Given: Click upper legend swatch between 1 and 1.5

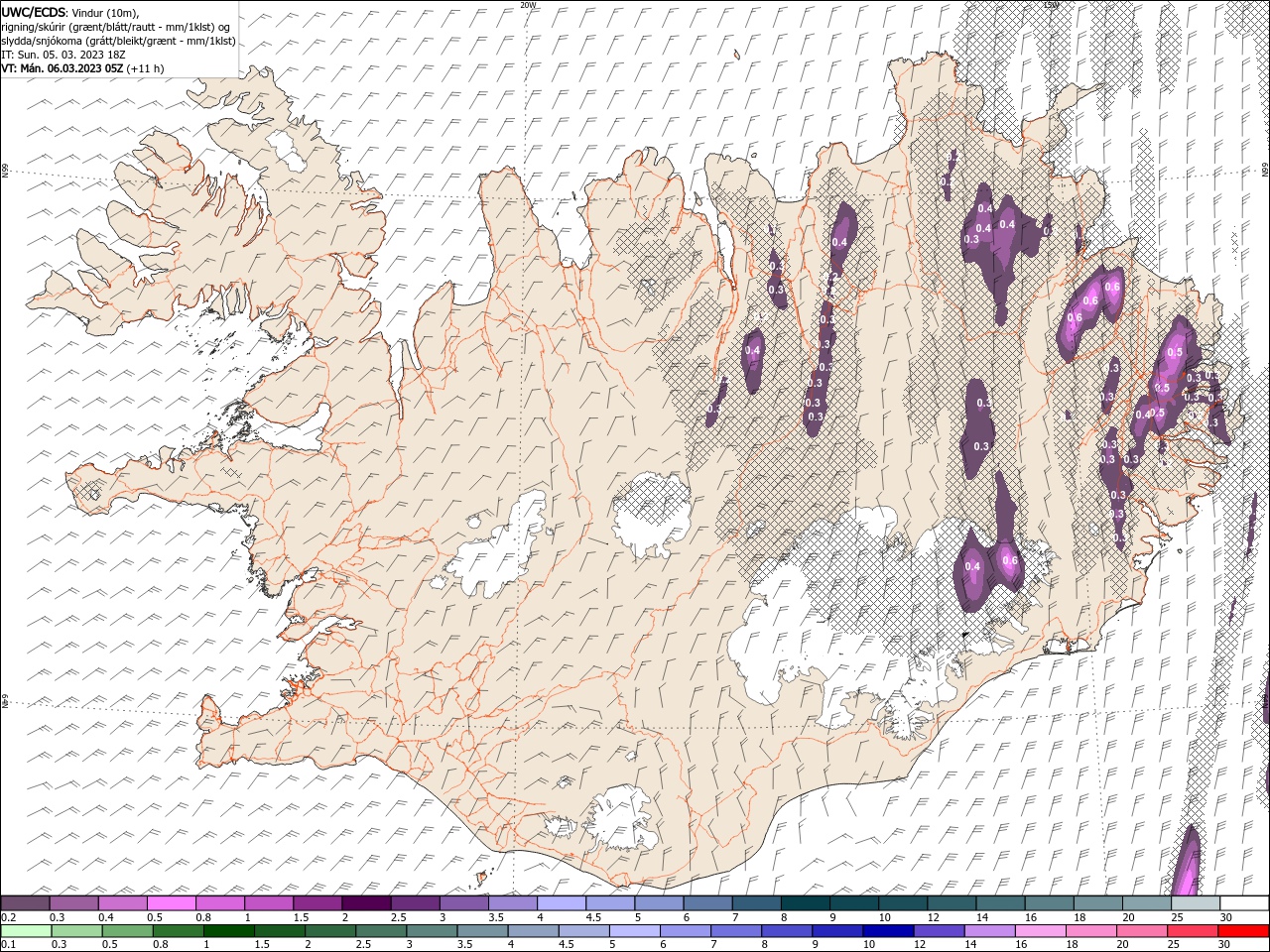Looking at the screenshot, I should 269,903.
